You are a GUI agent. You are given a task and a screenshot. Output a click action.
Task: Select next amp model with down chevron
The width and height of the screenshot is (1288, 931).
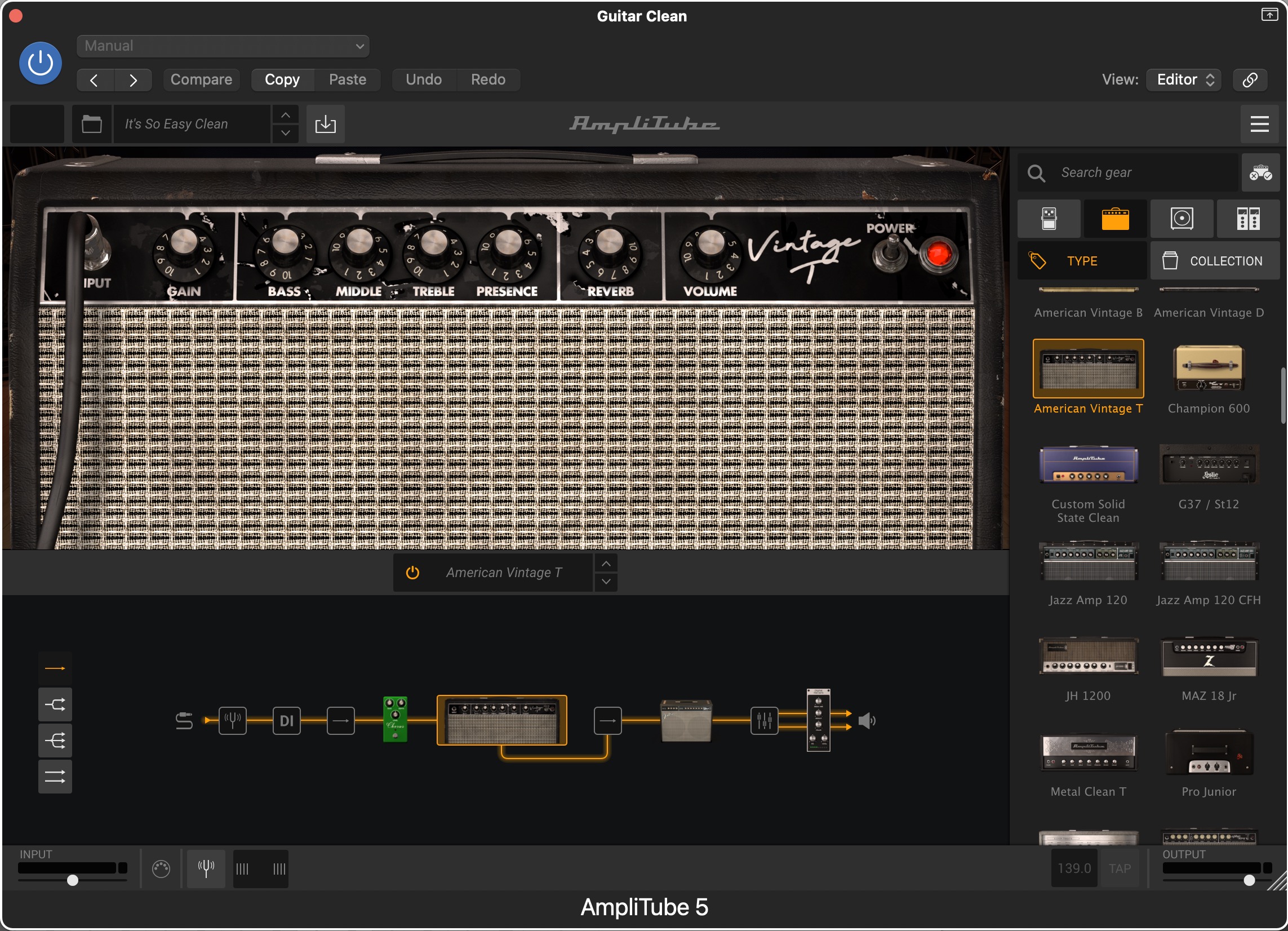[x=606, y=582]
